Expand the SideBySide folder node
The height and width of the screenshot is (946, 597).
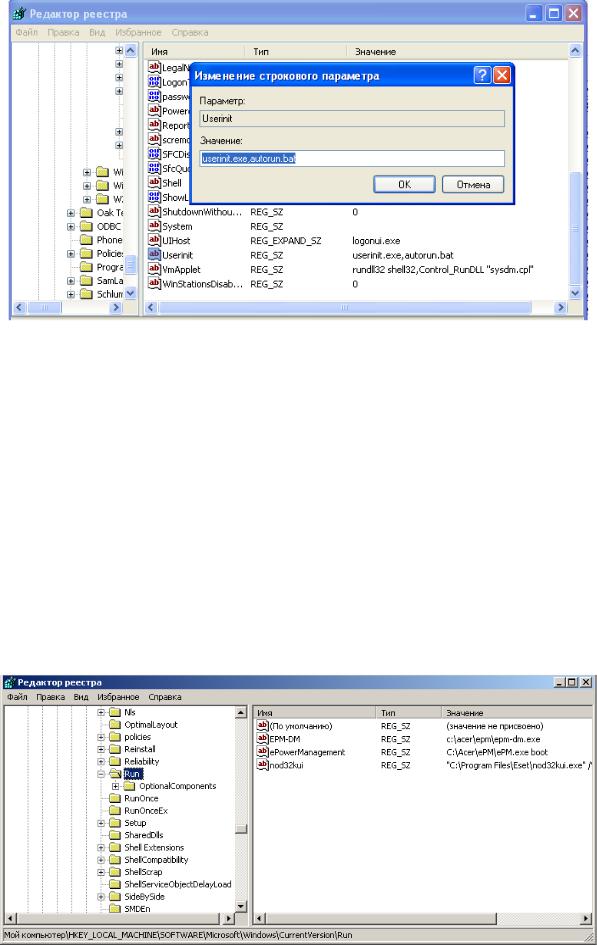[101, 897]
